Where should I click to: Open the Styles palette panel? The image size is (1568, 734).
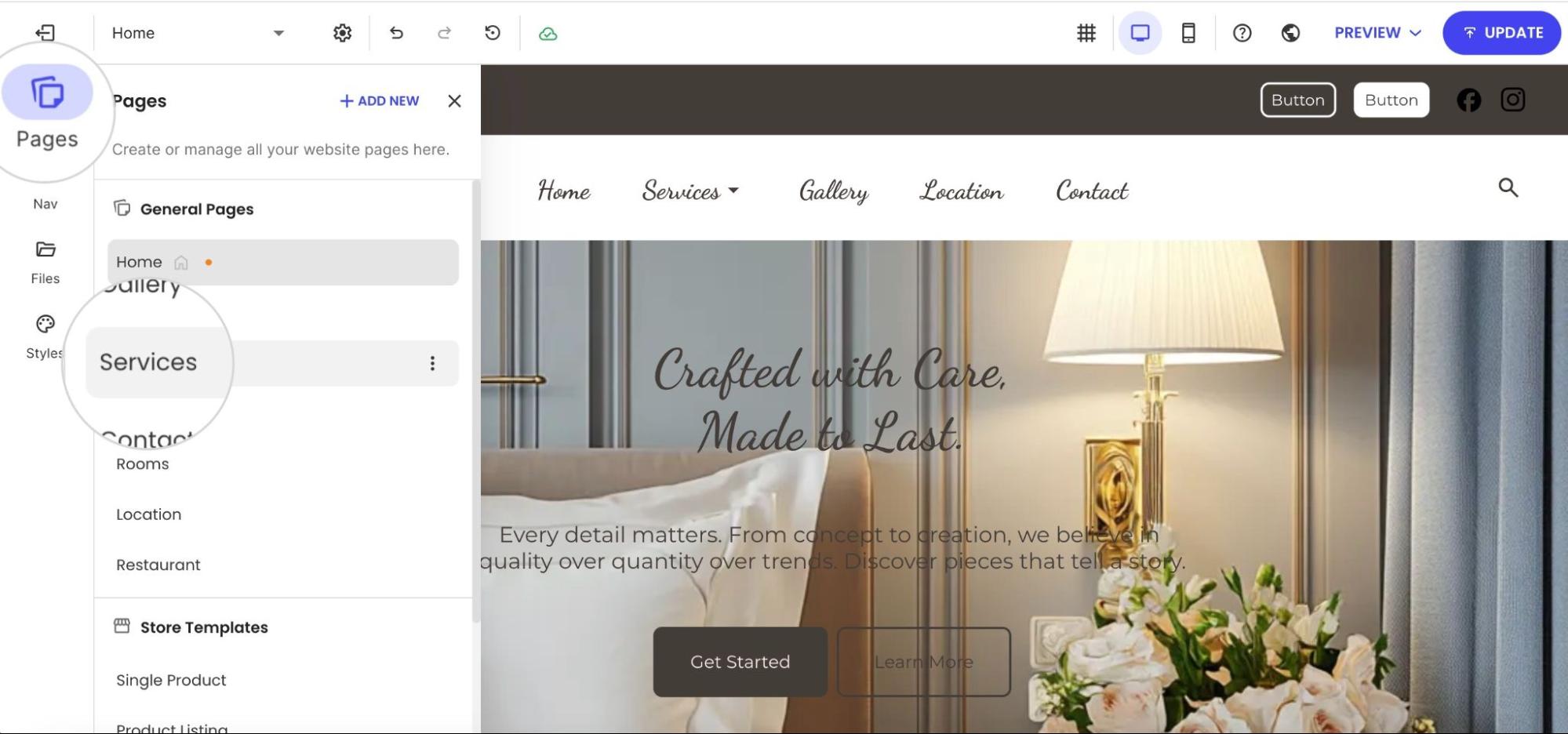tap(45, 337)
